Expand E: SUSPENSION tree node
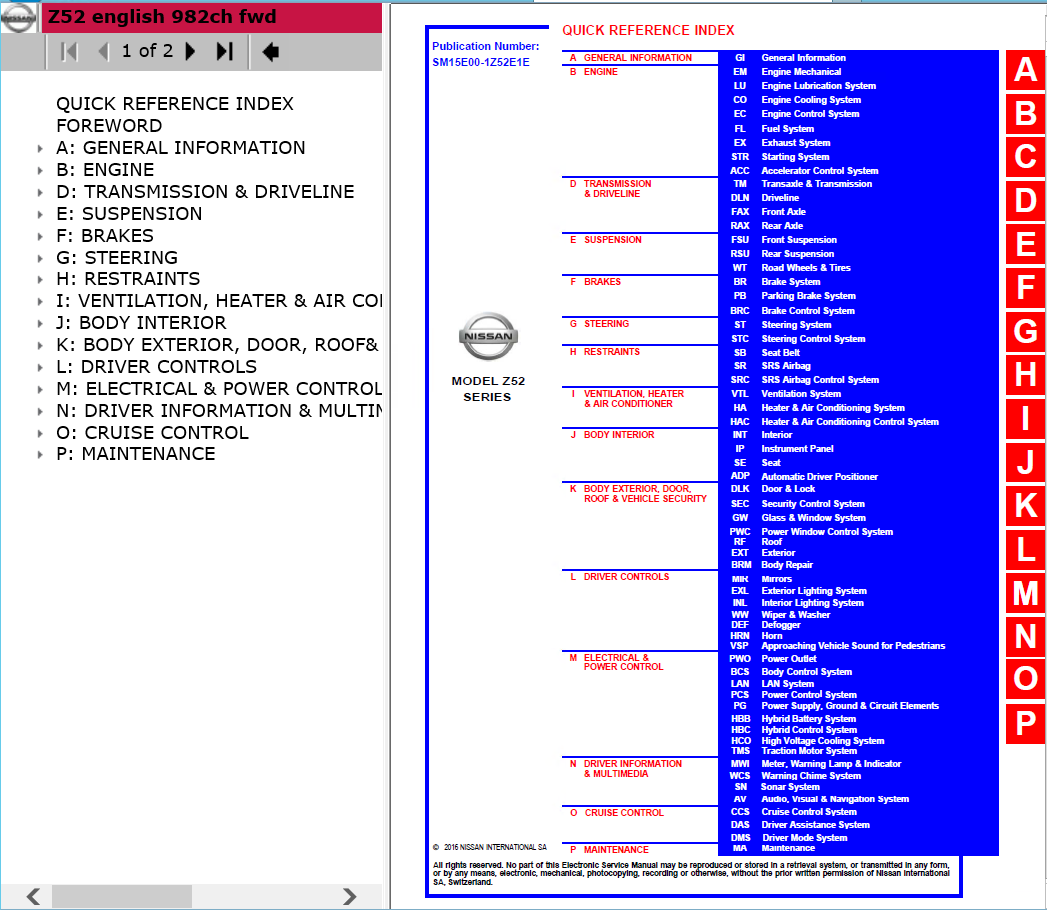 pos(40,214)
